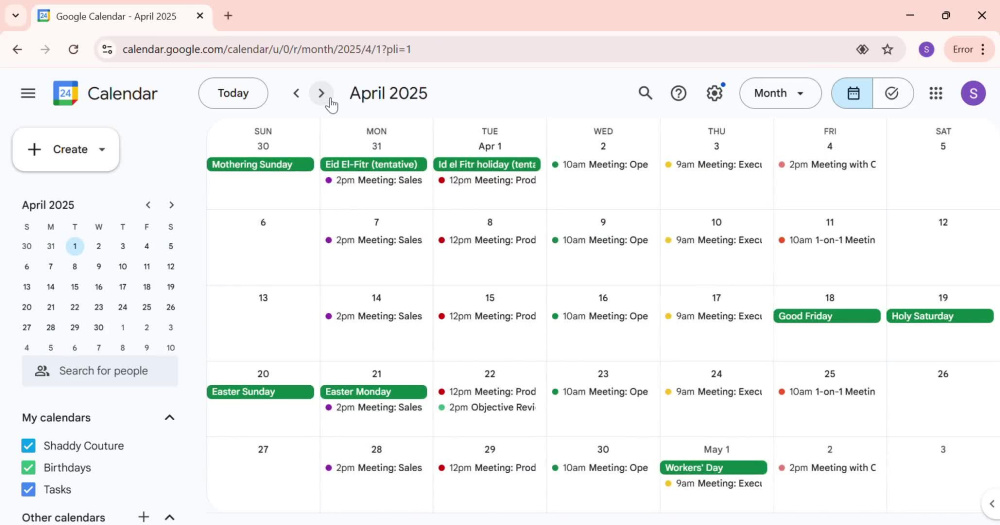Toggle Birthdays calendar checkbox
This screenshot has width=1000, height=525.
28,468
